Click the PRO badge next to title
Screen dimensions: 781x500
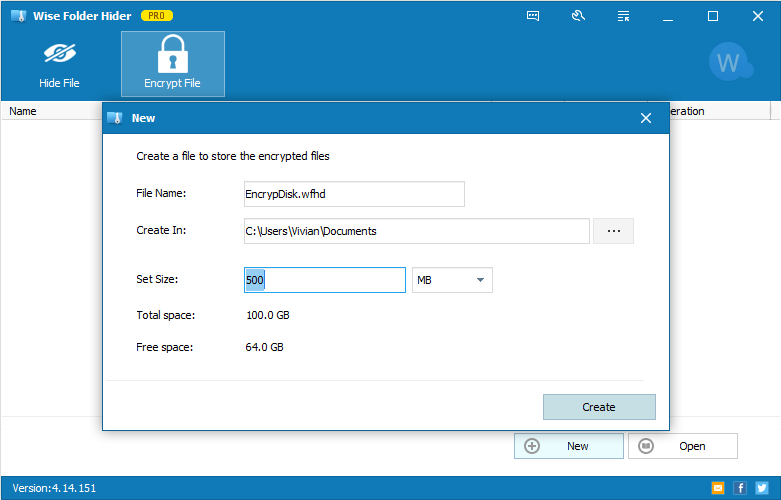point(157,16)
